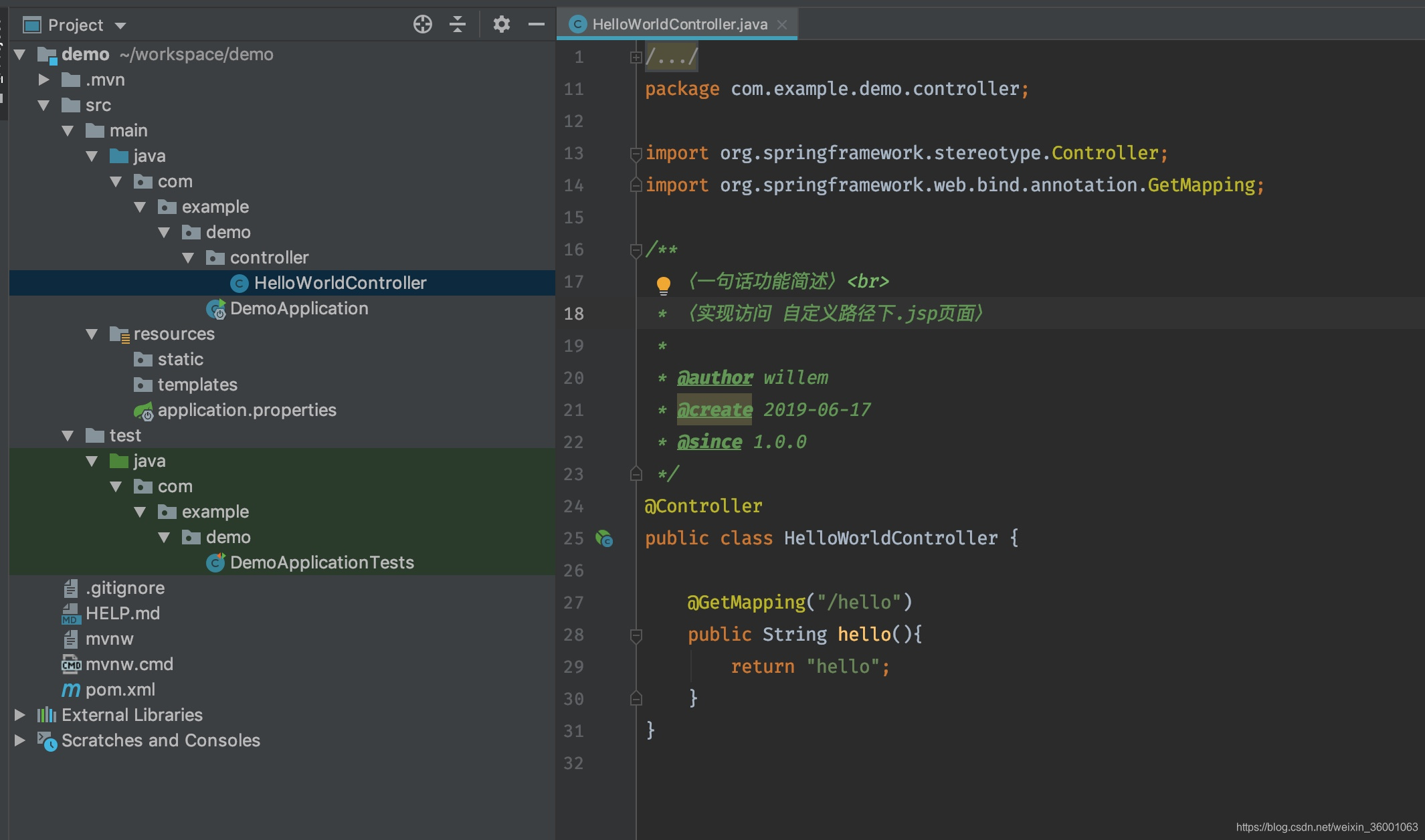This screenshot has width=1425, height=840.
Task: Click the DemoApplication run class icon
Action: [x=216, y=309]
